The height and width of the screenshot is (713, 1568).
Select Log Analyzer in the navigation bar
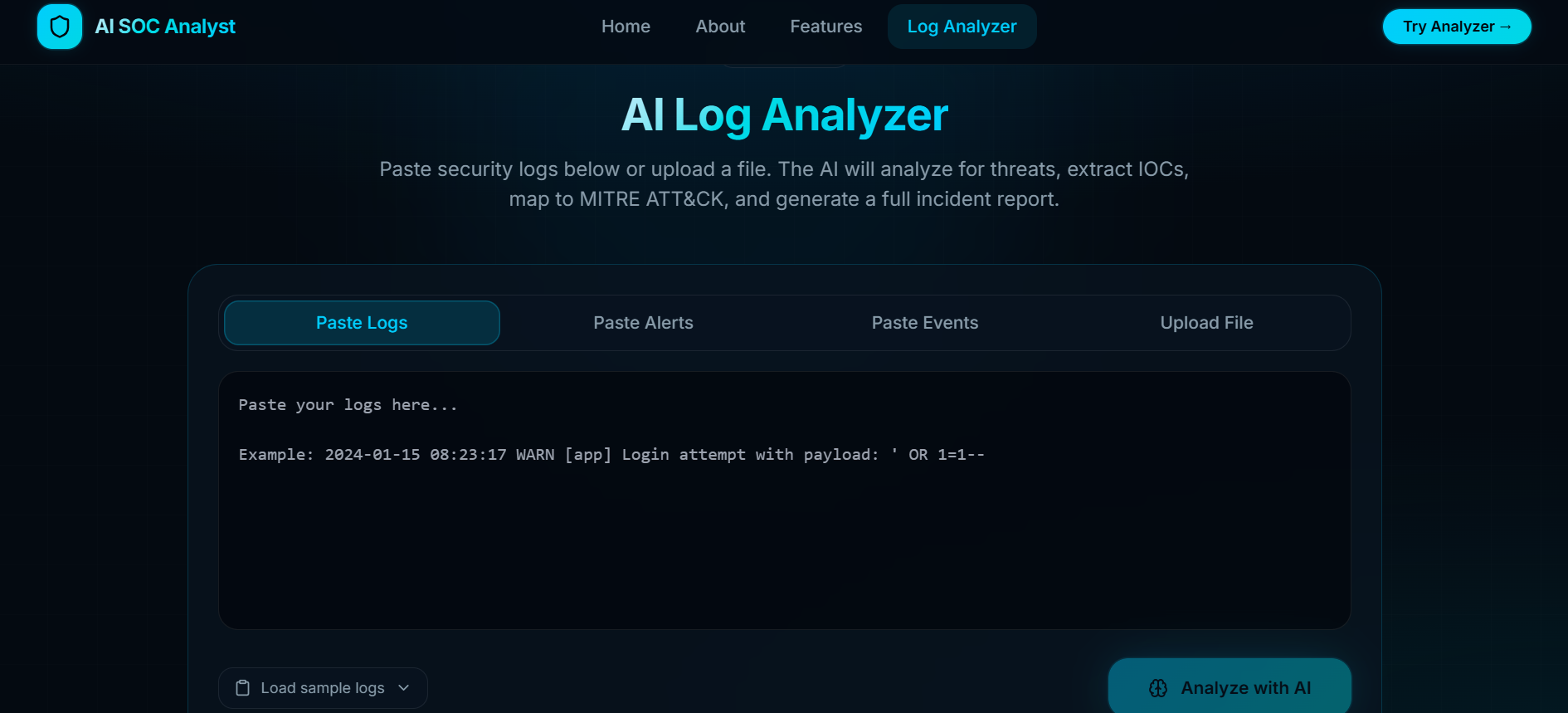(962, 27)
